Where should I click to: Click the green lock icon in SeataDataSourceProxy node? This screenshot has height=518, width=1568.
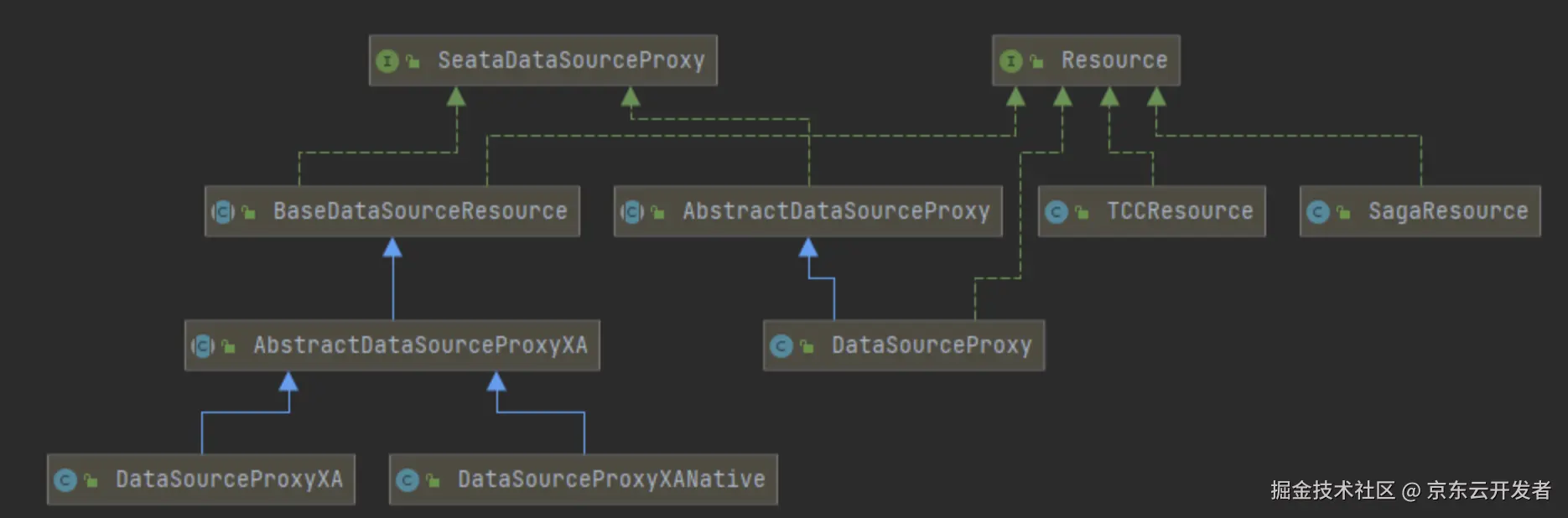click(413, 61)
